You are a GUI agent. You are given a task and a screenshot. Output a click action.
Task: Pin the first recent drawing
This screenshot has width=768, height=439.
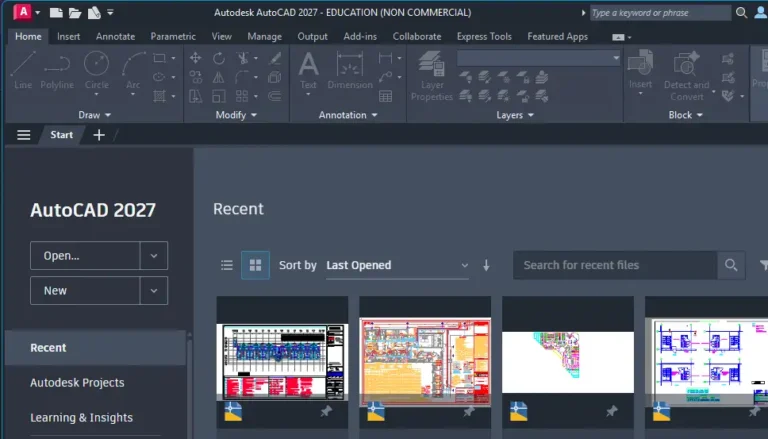pyautogui.click(x=326, y=412)
